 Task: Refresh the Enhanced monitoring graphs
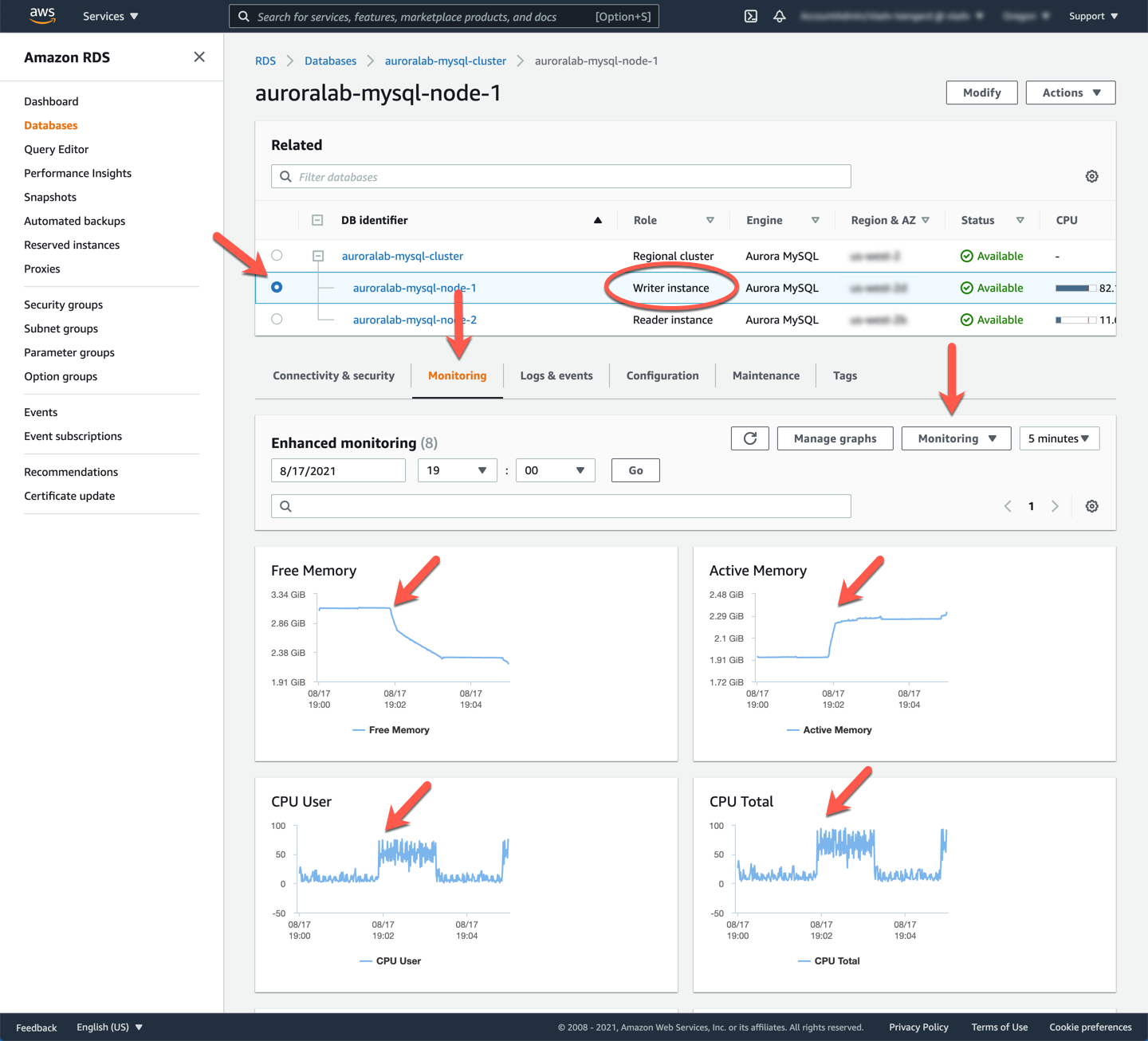point(749,438)
